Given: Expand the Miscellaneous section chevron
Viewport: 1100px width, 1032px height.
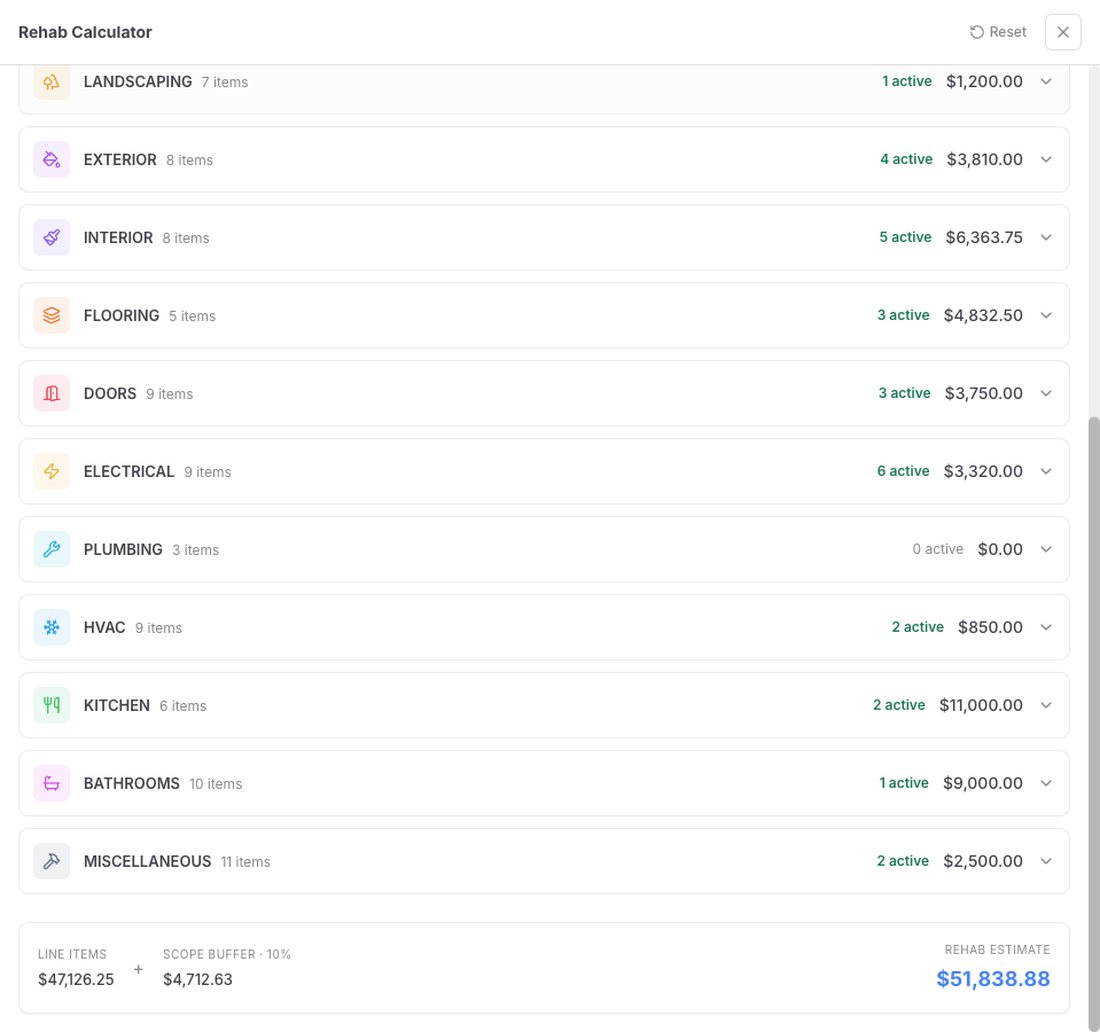Looking at the screenshot, I should pyautogui.click(x=1045, y=860).
